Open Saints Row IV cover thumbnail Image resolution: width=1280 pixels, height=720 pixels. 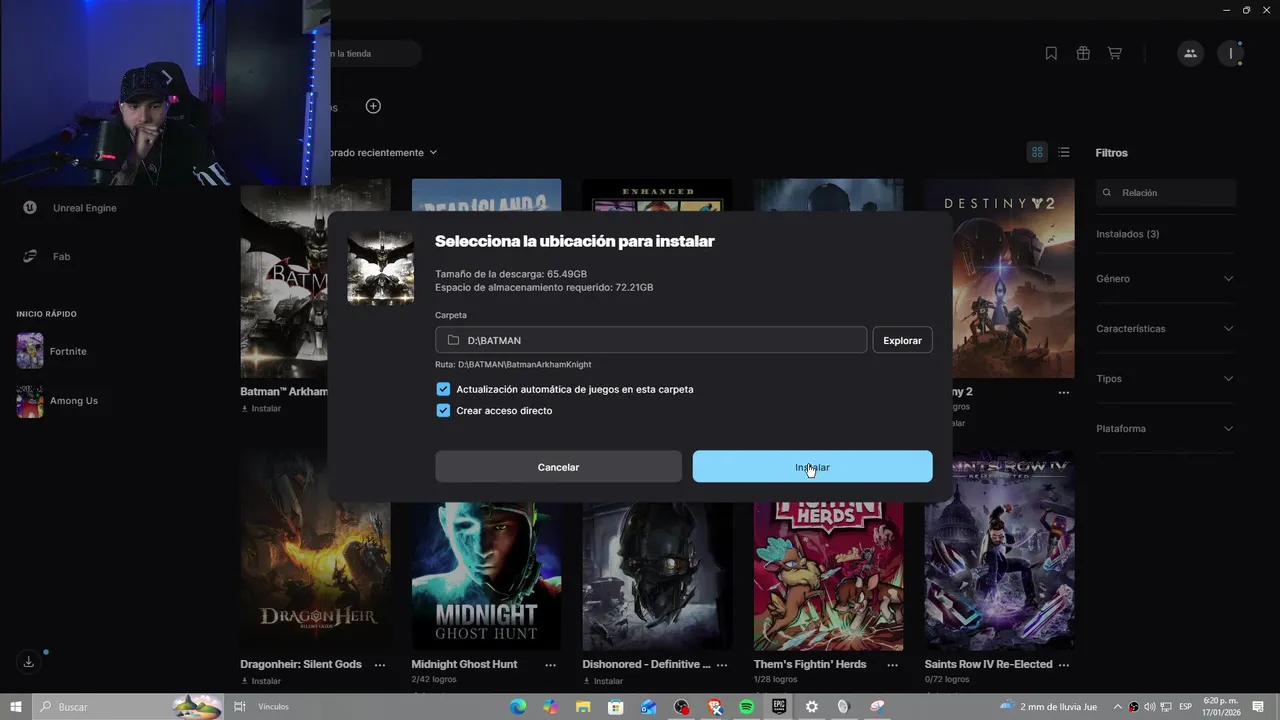(x=999, y=551)
